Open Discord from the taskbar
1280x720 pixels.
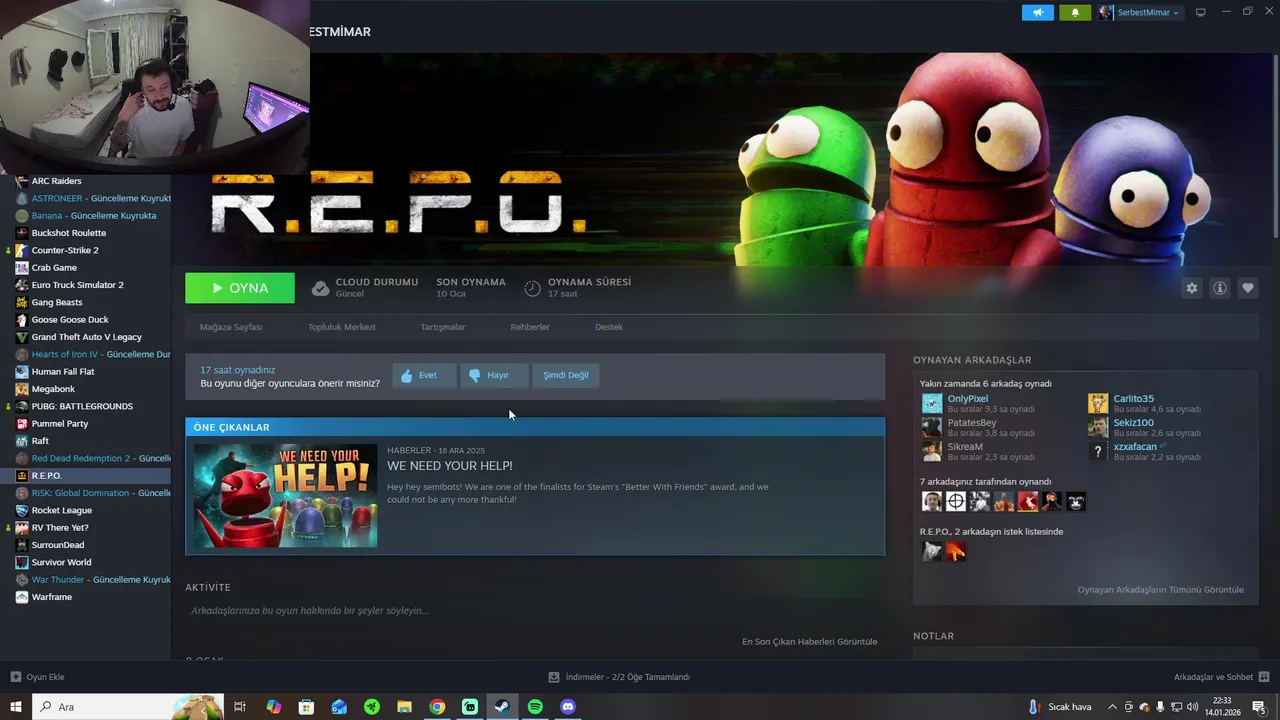[x=568, y=707]
